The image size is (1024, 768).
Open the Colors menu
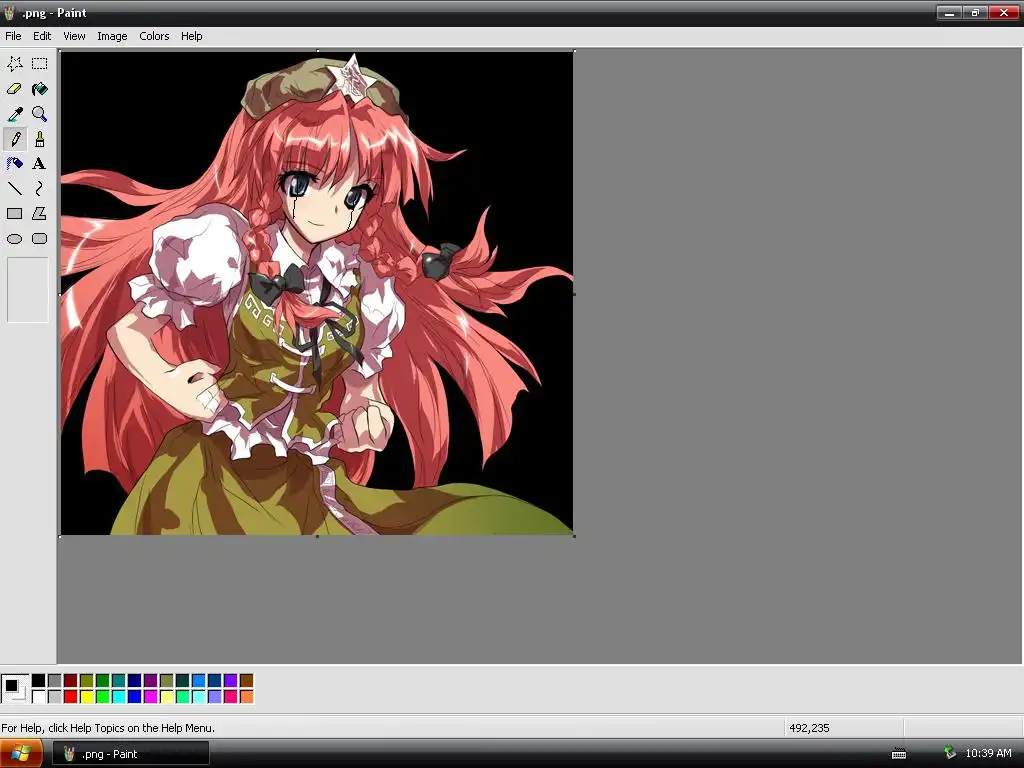click(x=154, y=36)
